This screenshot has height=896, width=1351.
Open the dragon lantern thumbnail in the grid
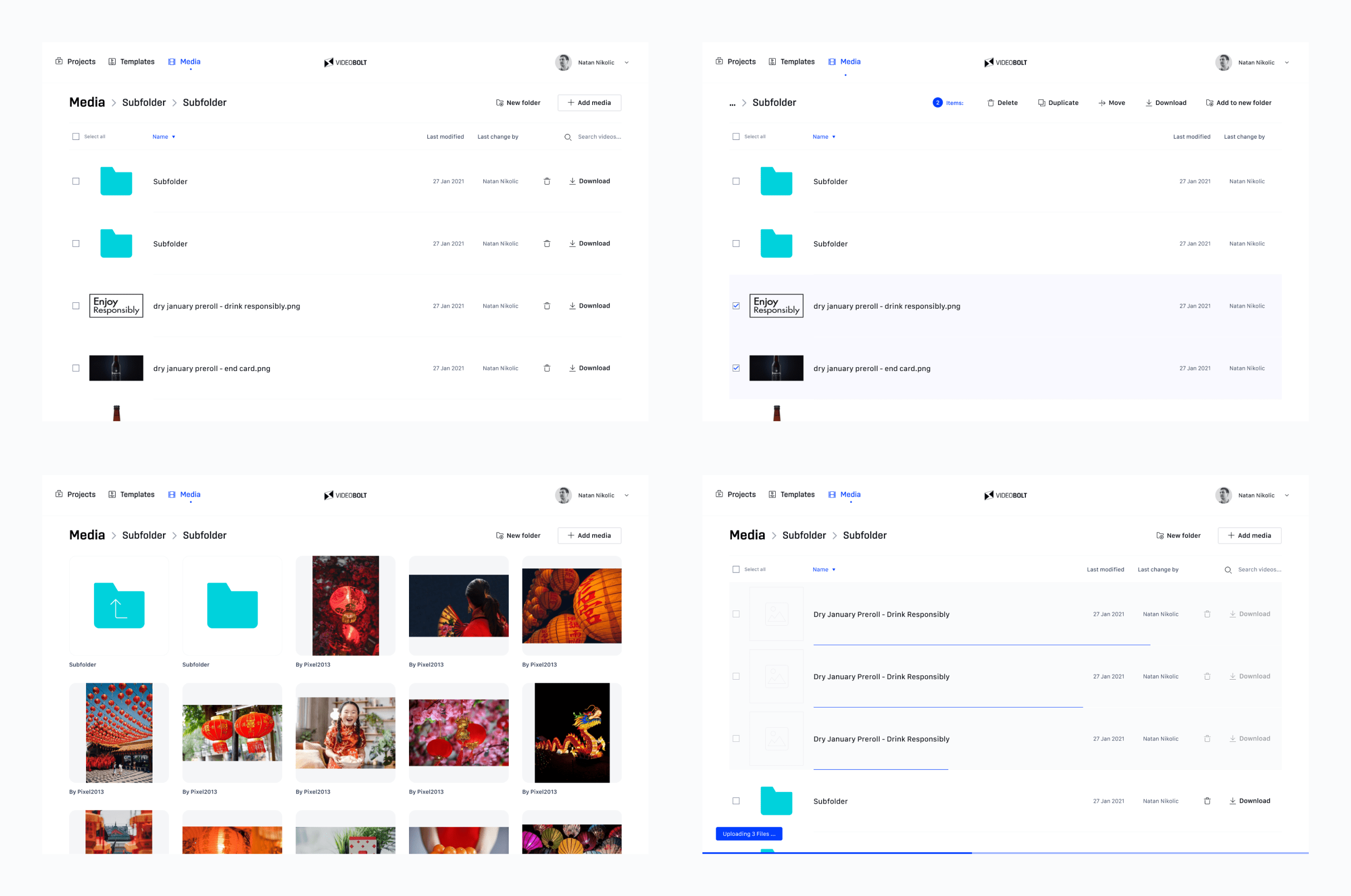572,732
